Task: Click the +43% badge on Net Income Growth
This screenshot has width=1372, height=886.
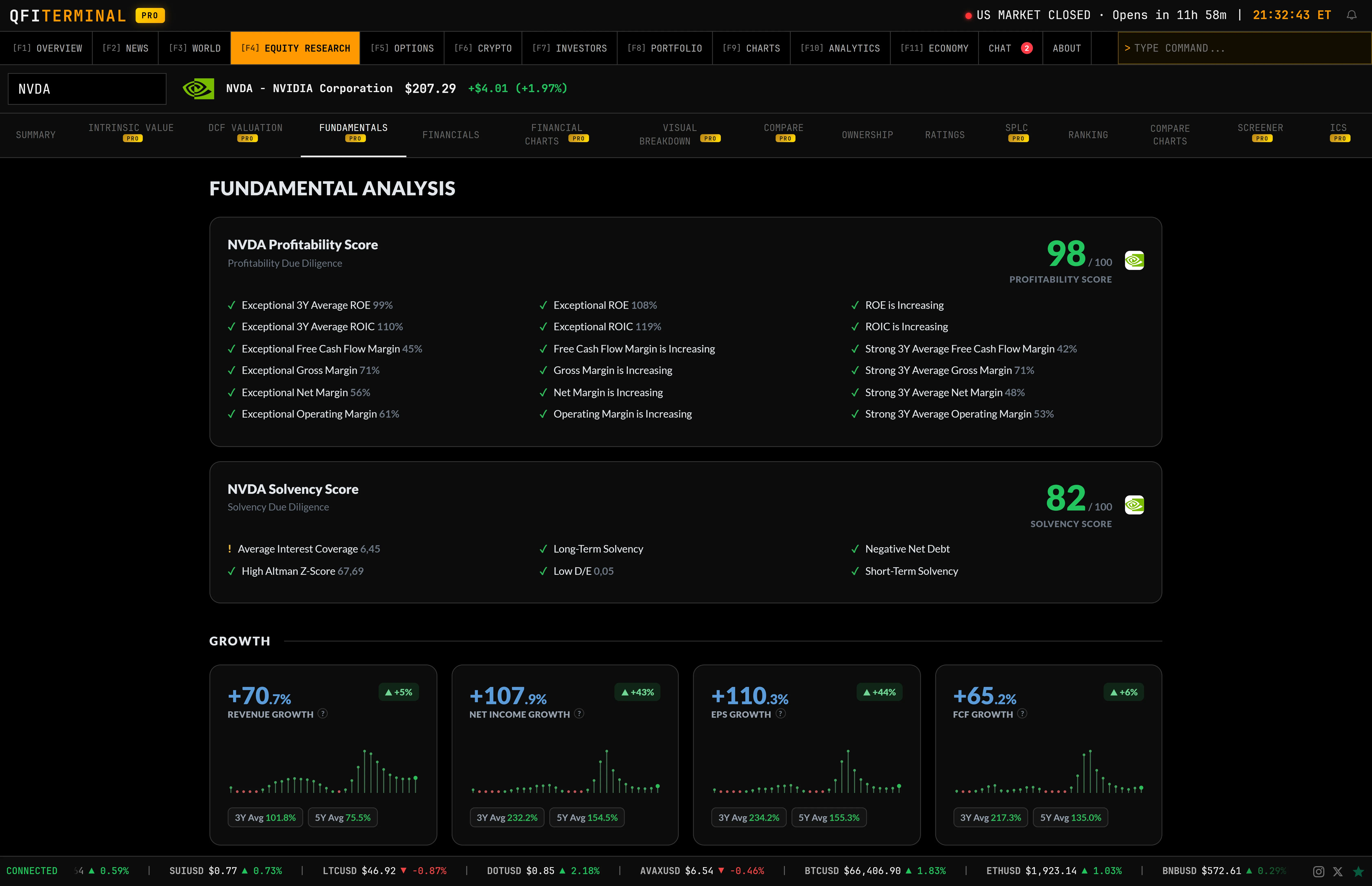Action: tap(637, 692)
